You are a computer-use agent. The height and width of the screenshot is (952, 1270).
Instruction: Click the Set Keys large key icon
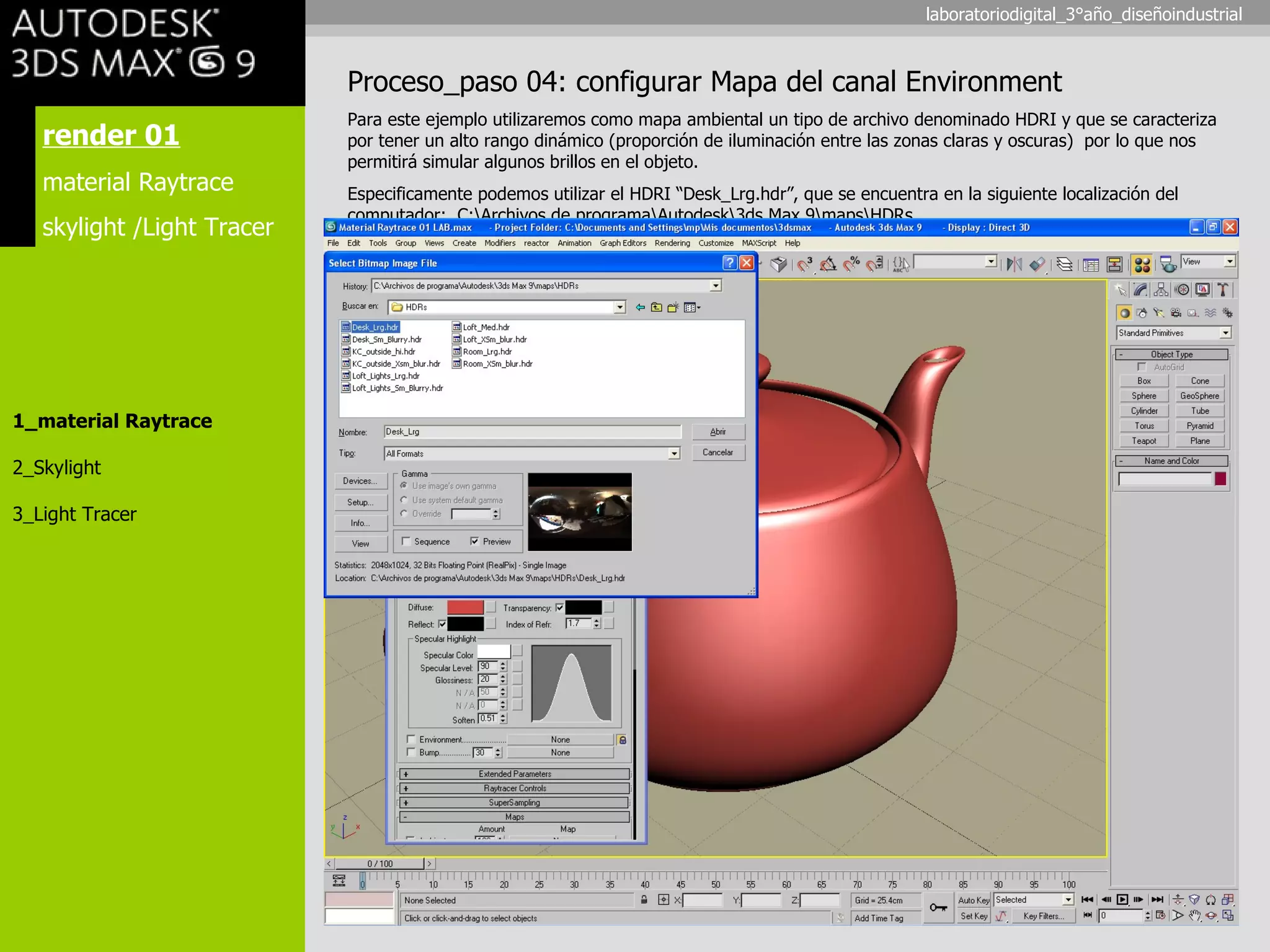[938, 907]
